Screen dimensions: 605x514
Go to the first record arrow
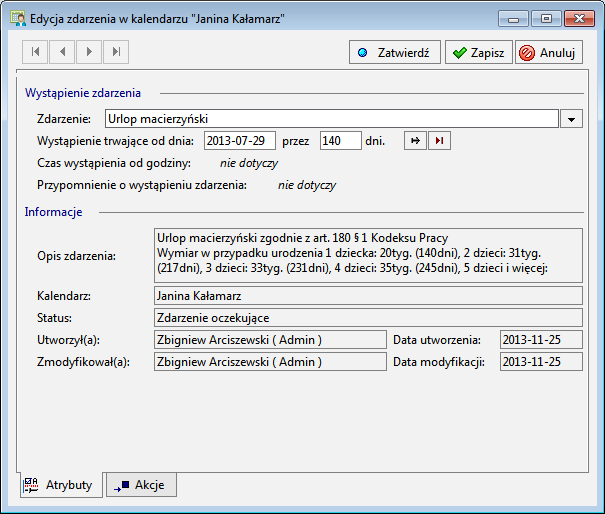pyautogui.click(x=35, y=52)
